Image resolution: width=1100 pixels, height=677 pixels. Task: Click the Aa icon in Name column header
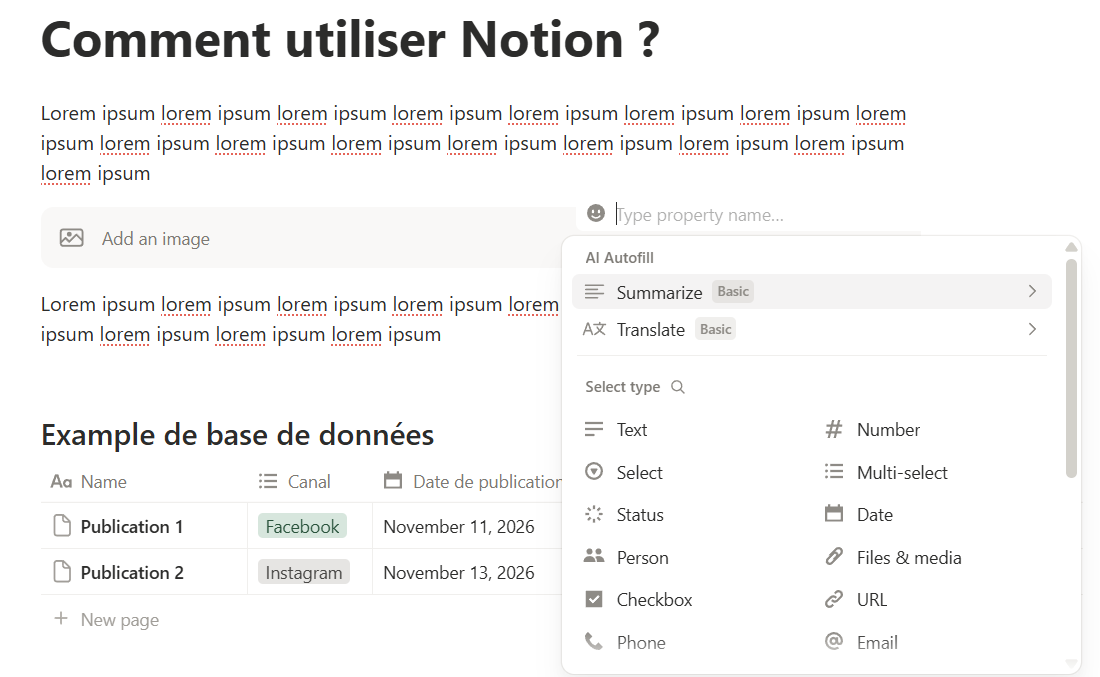pyautogui.click(x=61, y=481)
